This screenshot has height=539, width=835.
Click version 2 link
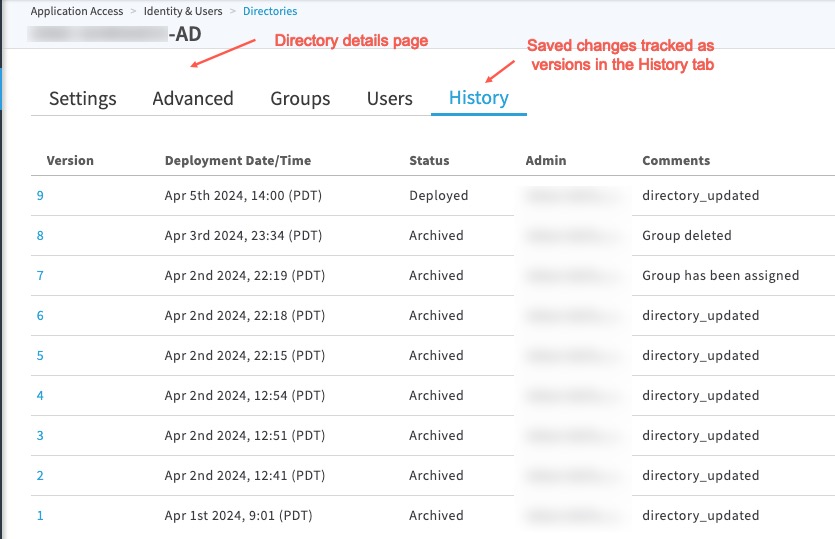pos(40,476)
